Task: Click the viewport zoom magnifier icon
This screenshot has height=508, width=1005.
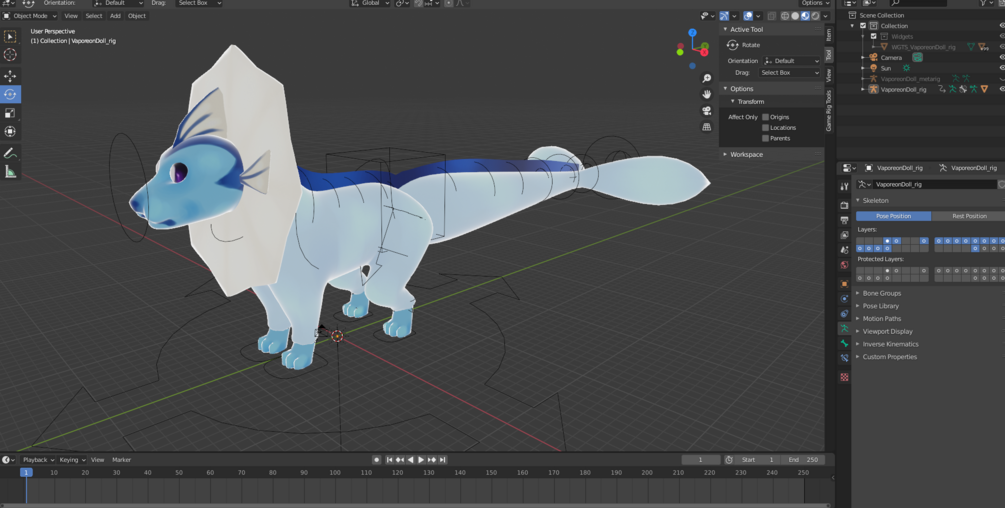Action: pos(706,78)
